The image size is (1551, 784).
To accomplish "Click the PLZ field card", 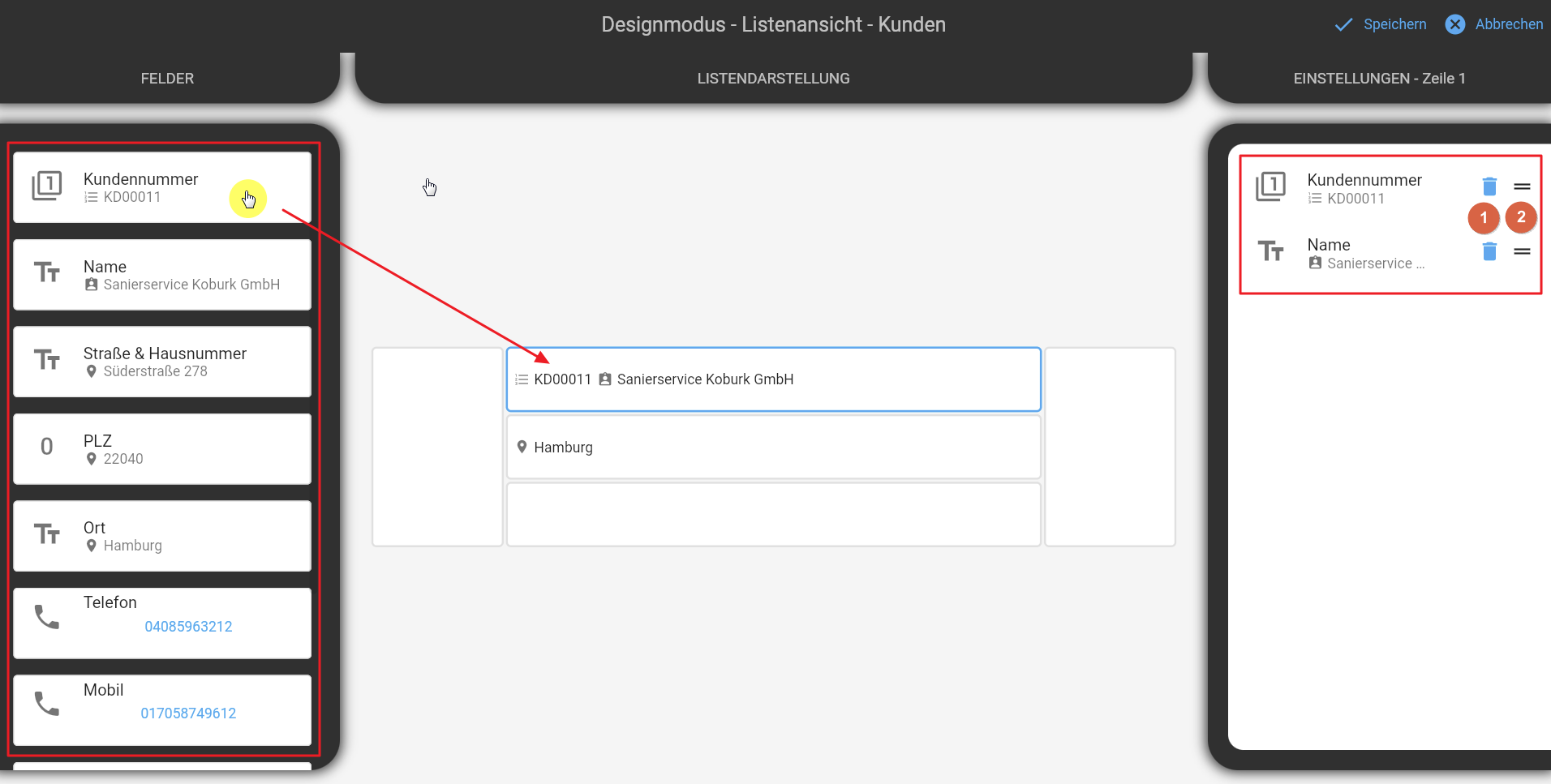I will point(162,449).
